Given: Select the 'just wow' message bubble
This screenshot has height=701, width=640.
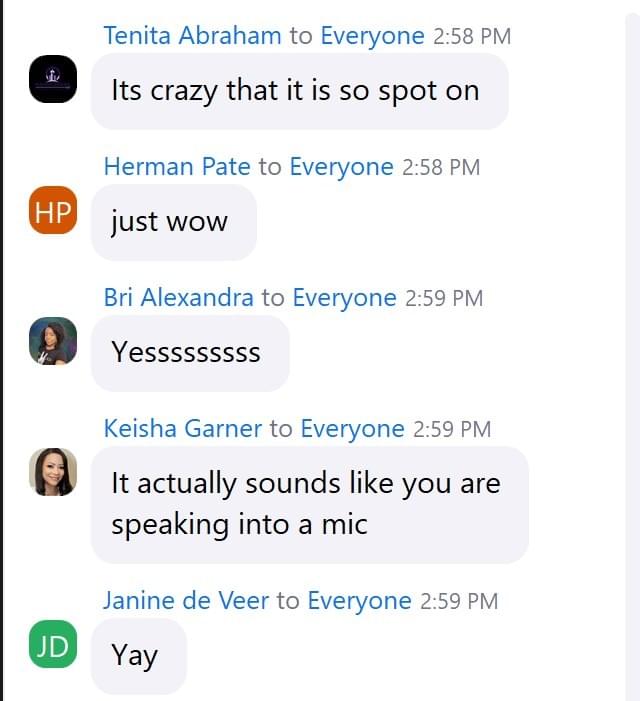Looking at the screenshot, I should point(174,222).
